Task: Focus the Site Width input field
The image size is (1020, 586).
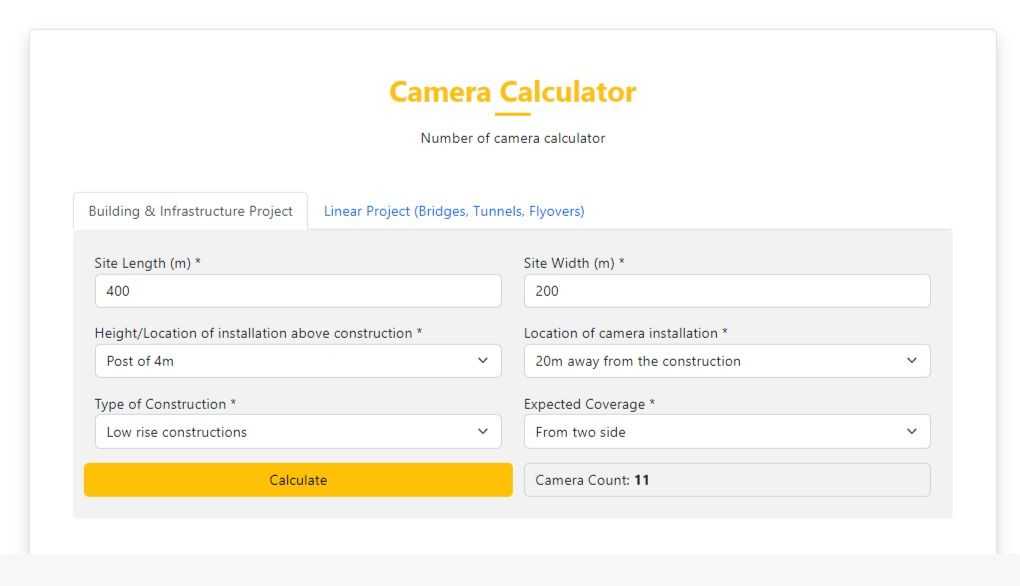Action: (726, 291)
